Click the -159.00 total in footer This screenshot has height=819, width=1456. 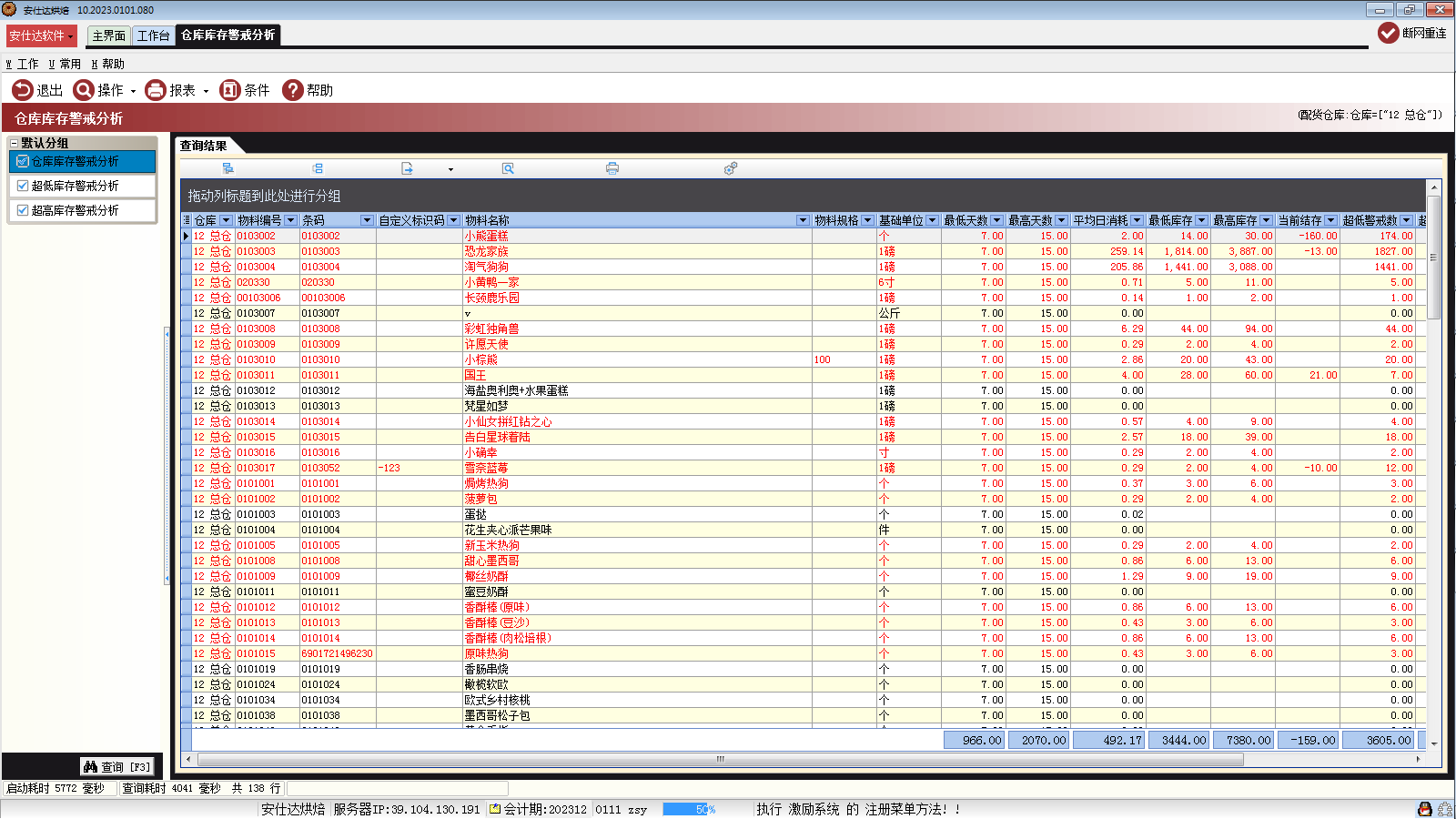coord(1307,740)
